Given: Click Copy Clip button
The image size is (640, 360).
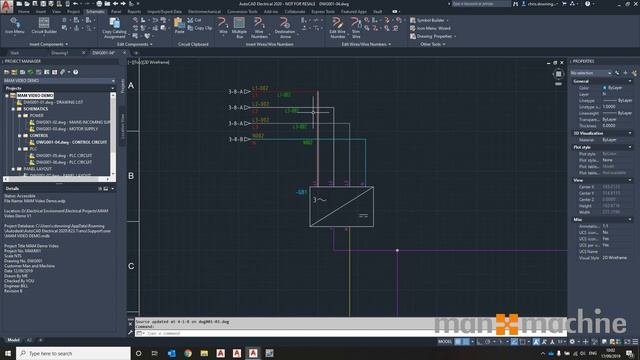Looking at the screenshot, I should pyautogui.click(x=200, y=28).
